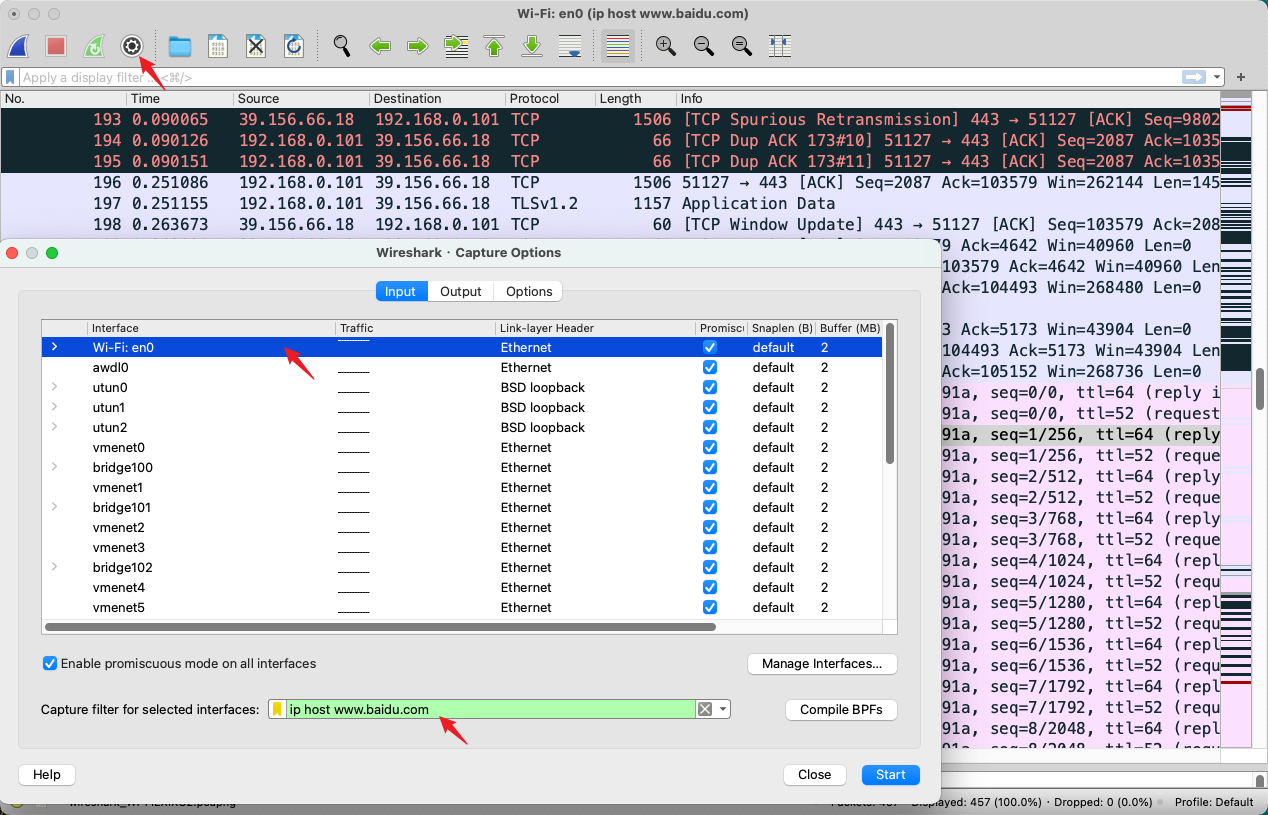Toggle promiscuous checkbox for vmenet5

tap(710, 607)
